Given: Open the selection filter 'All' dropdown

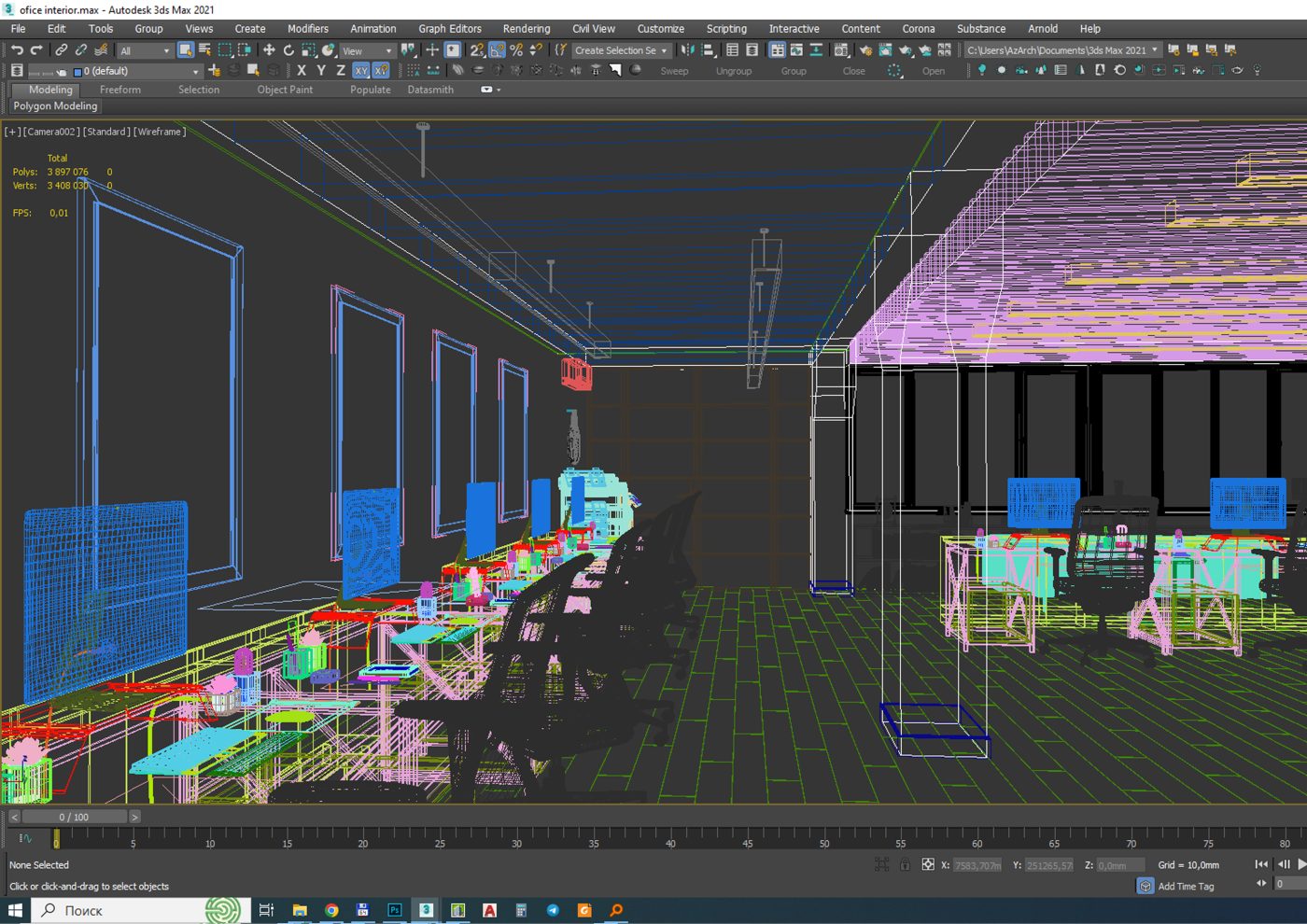Looking at the screenshot, I should click(145, 51).
